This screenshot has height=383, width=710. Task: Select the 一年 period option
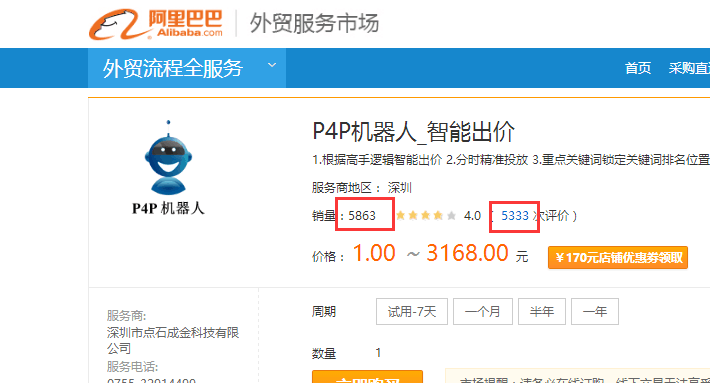[595, 311]
